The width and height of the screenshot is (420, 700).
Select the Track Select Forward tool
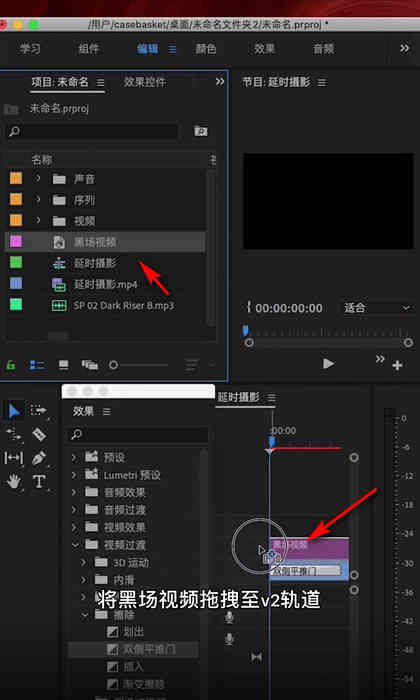39,410
